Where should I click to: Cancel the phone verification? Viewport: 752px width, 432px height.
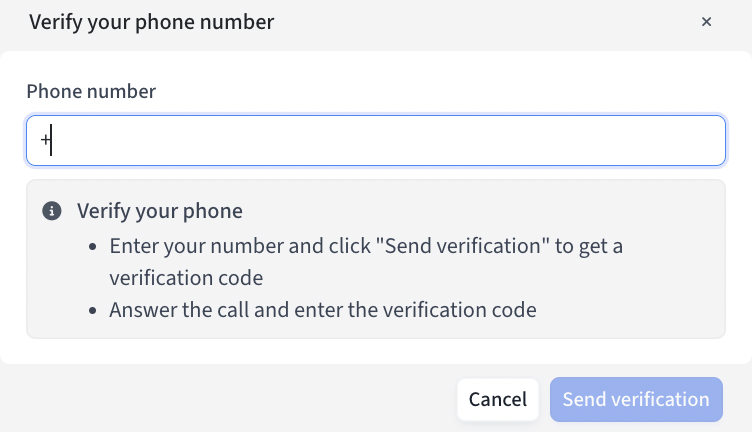[498, 399]
